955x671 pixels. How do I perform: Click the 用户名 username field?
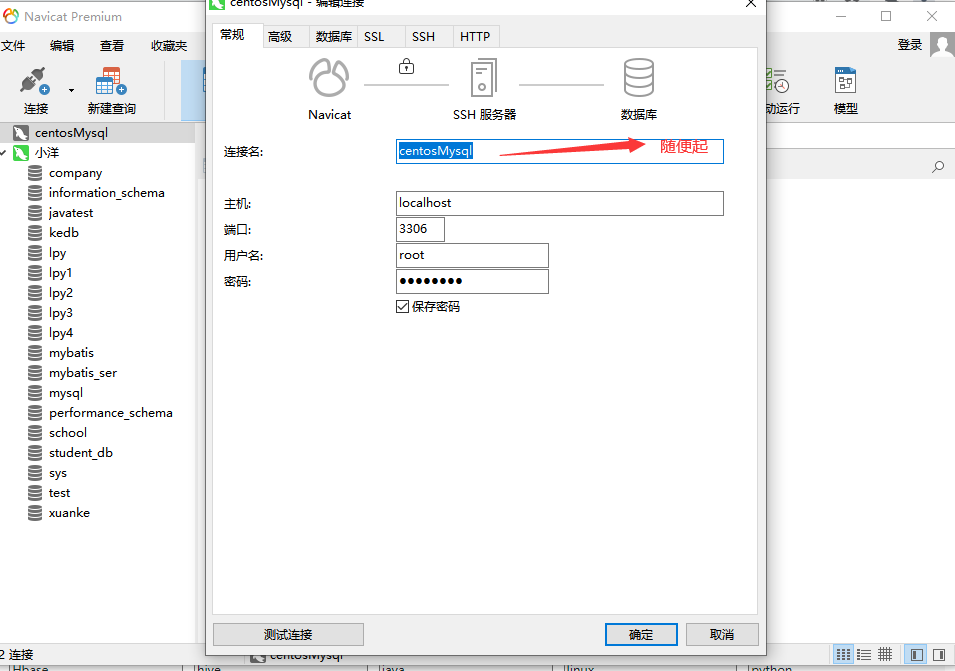pyautogui.click(x=472, y=256)
